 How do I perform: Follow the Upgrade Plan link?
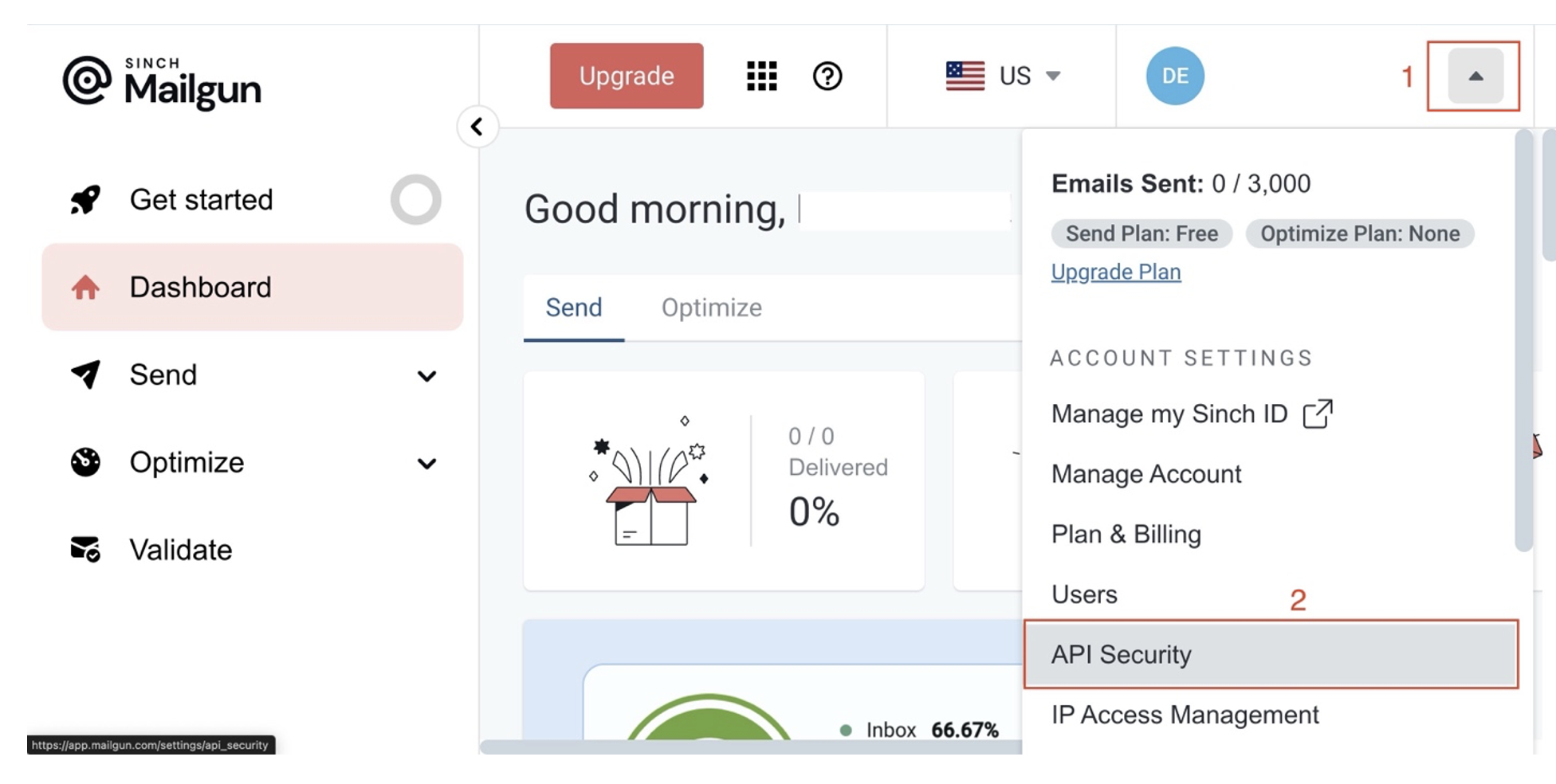coord(1115,272)
